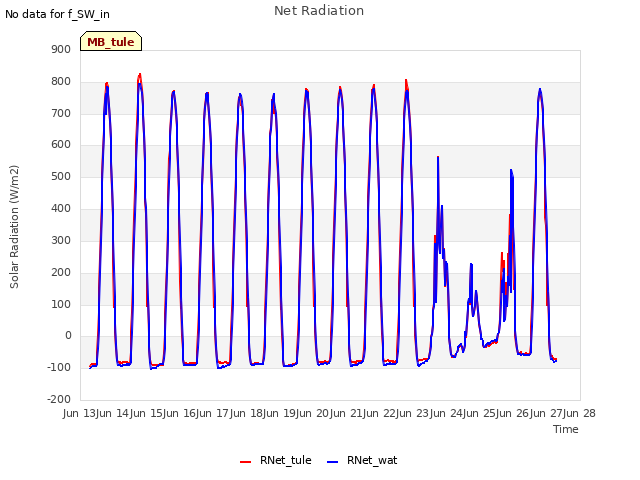Click the 500 y-axis tick label
The image size is (640, 480).
point(61,177)
